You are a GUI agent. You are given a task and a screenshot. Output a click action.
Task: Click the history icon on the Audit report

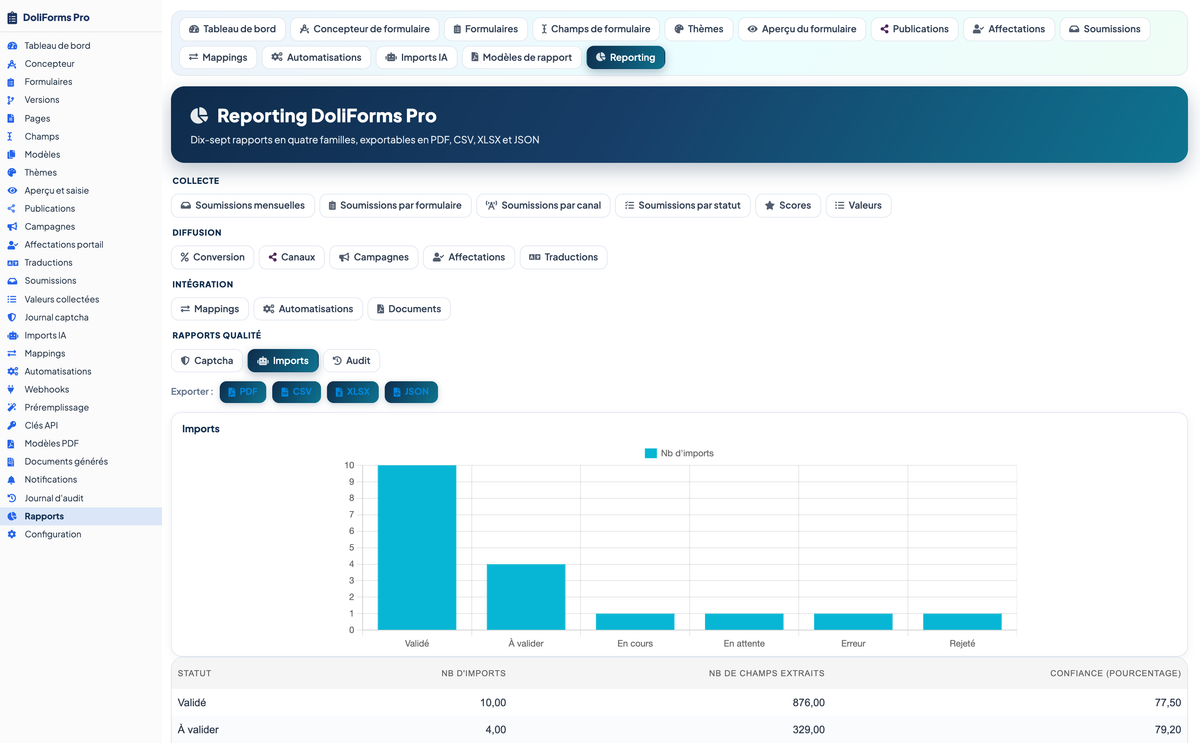tap(338, 361)
